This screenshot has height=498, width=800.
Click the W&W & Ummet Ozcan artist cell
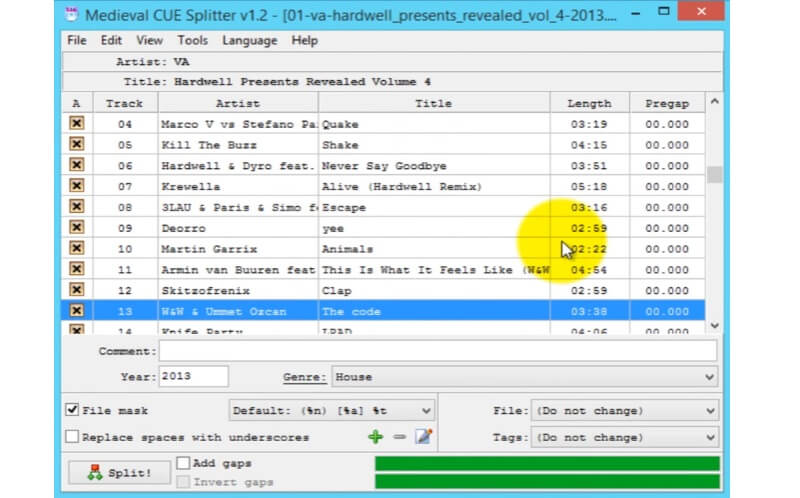click(x=238, y=311)
